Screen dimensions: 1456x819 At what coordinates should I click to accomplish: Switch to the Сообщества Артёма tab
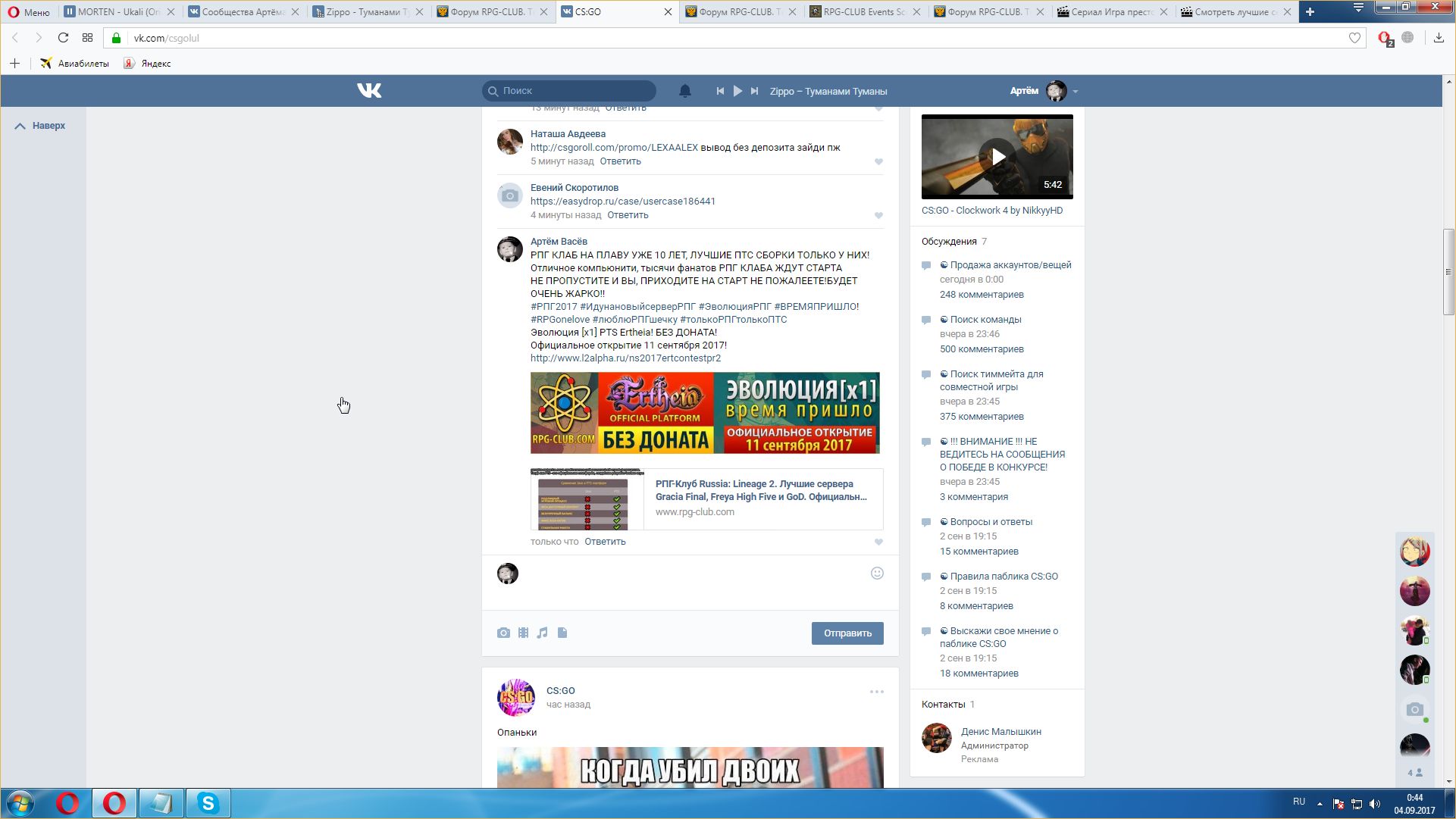pyautogui.click(x=243, y=12)
